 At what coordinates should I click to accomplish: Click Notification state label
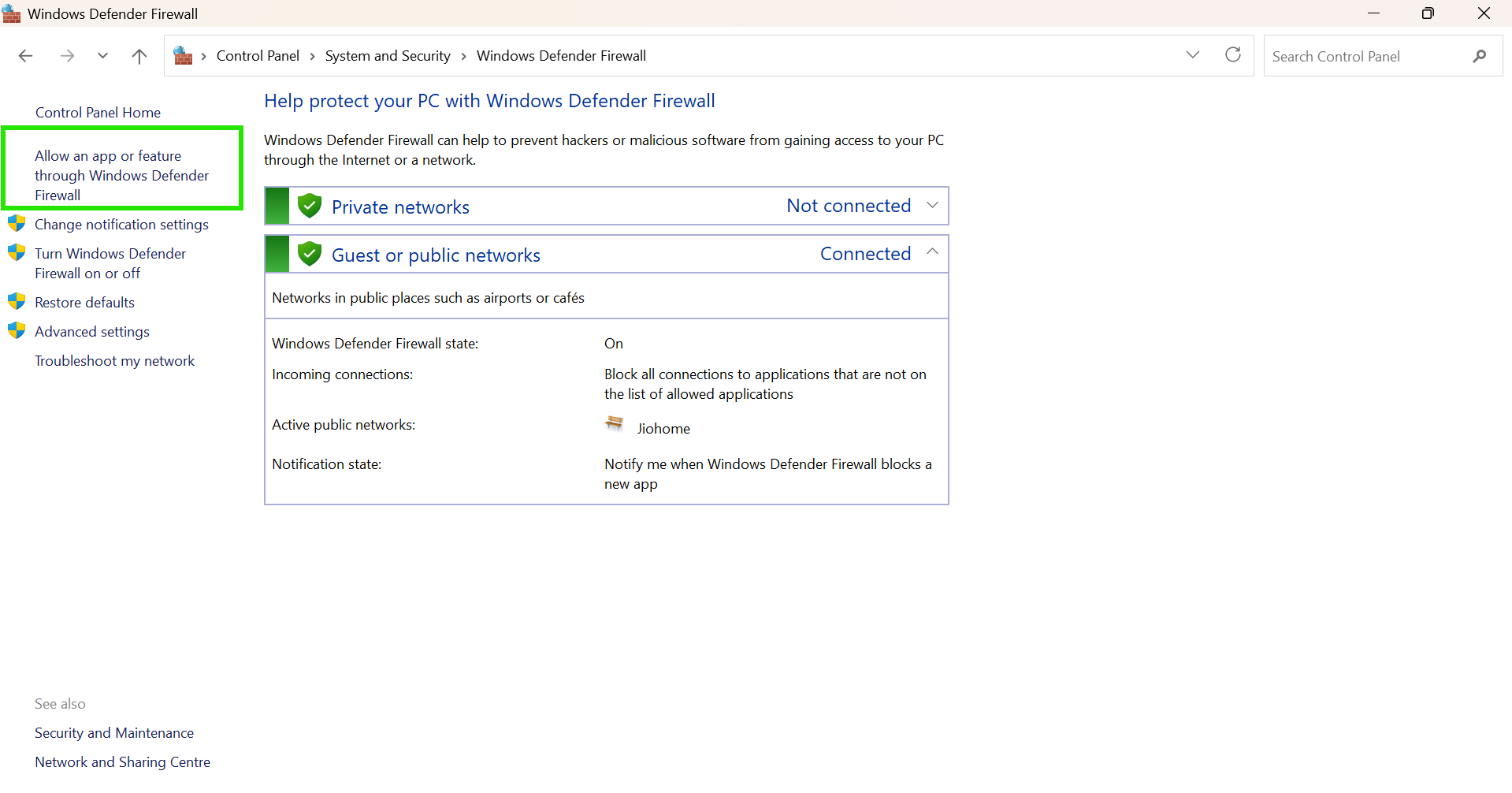coord(326,464)
